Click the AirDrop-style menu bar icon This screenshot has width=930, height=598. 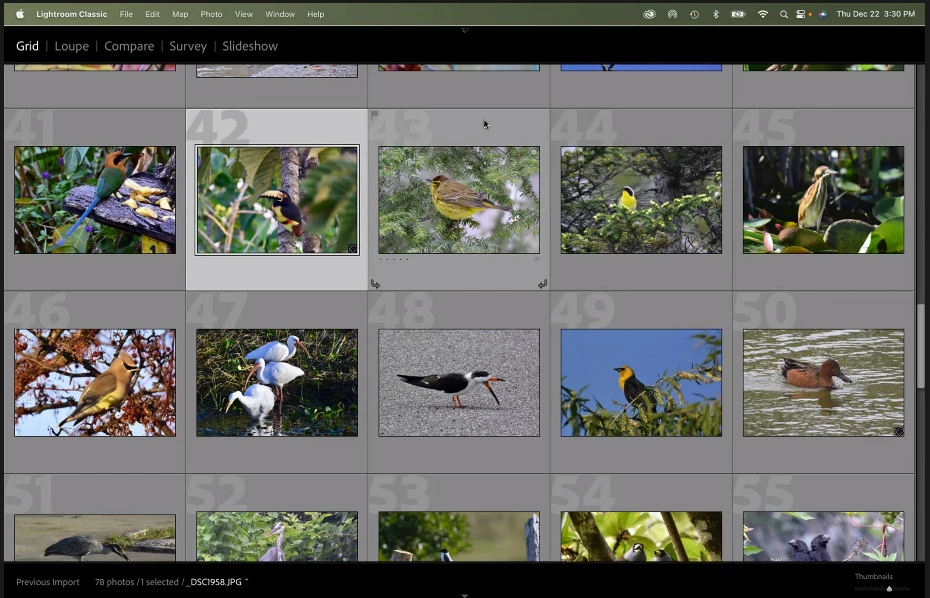672,14
